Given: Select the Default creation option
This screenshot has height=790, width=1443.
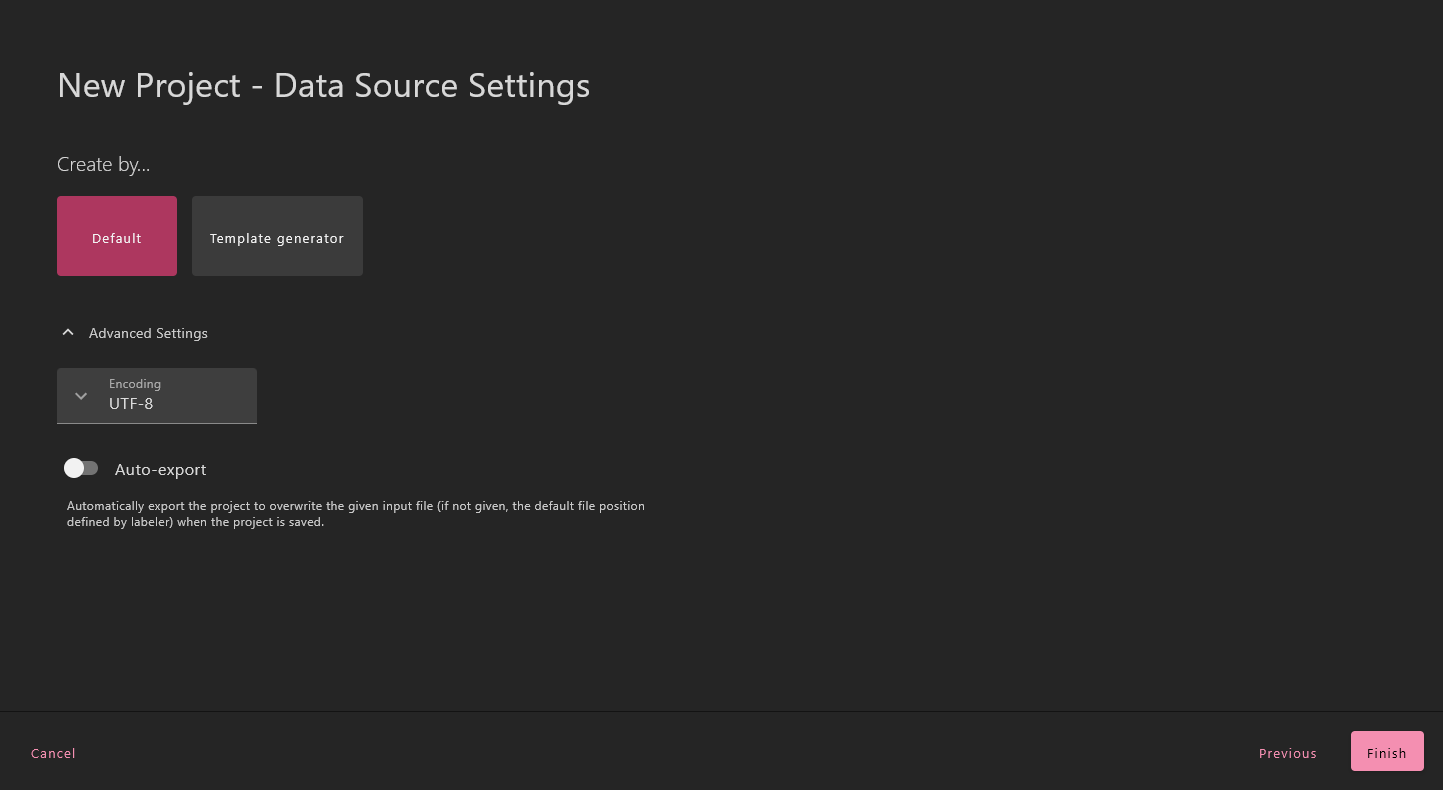Looking at the screenshot, I should click(x=117, y=236).
